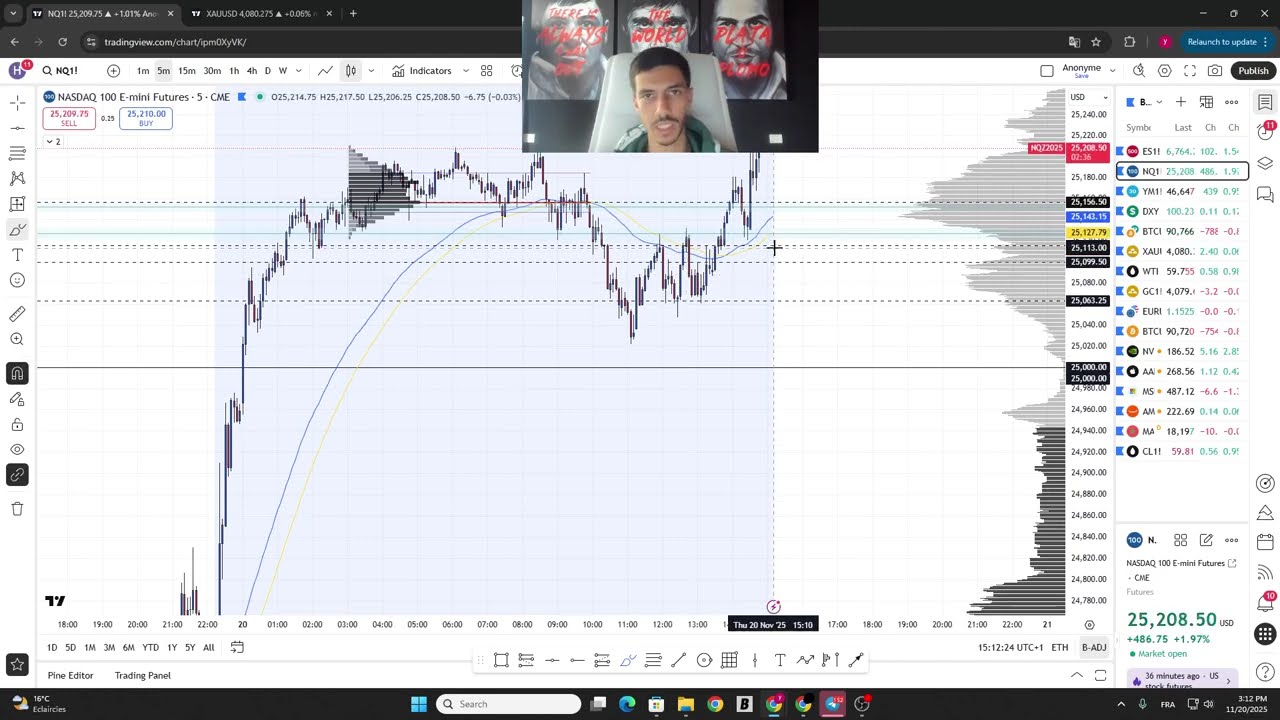Select the brush drawing tool
Viewport: 1280px width, 720px height.
17,230
